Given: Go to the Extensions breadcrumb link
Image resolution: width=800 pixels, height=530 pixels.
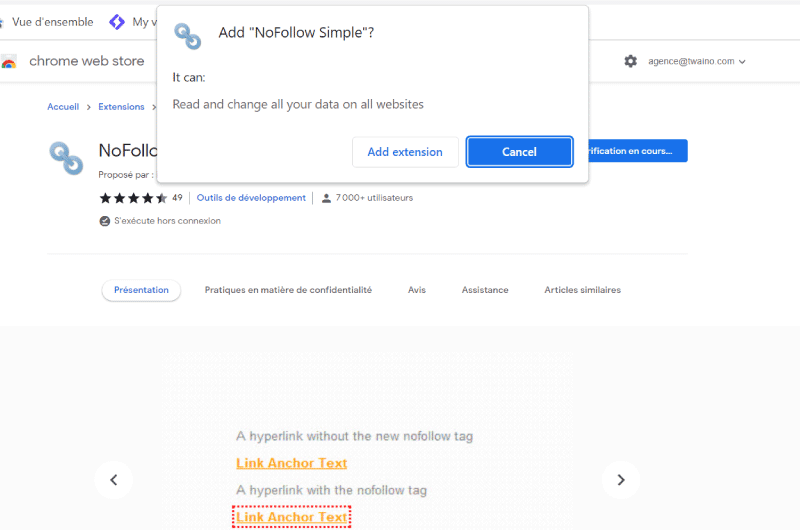Looking at the screenshot, I should [x=121, y=107].
